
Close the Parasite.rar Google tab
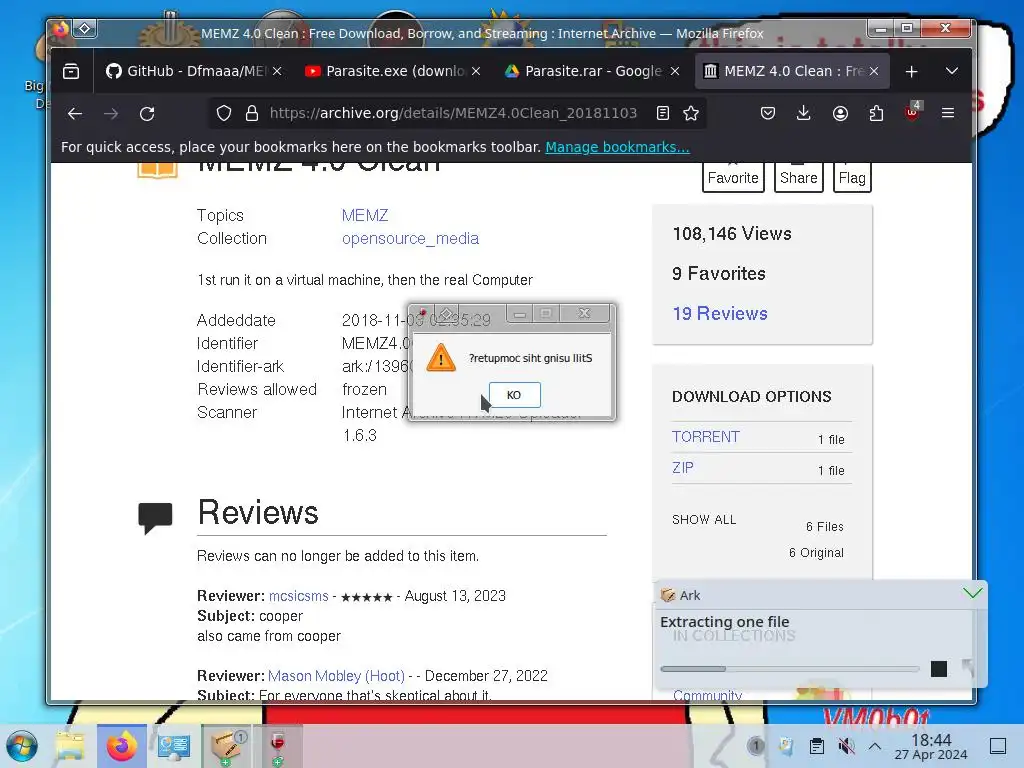(x=675, y=71)
